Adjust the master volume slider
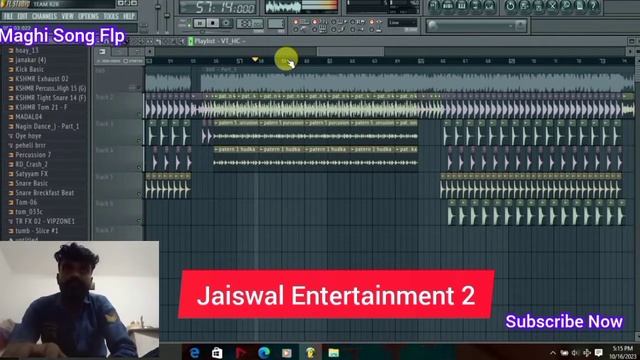 click(x=158, y=7)
